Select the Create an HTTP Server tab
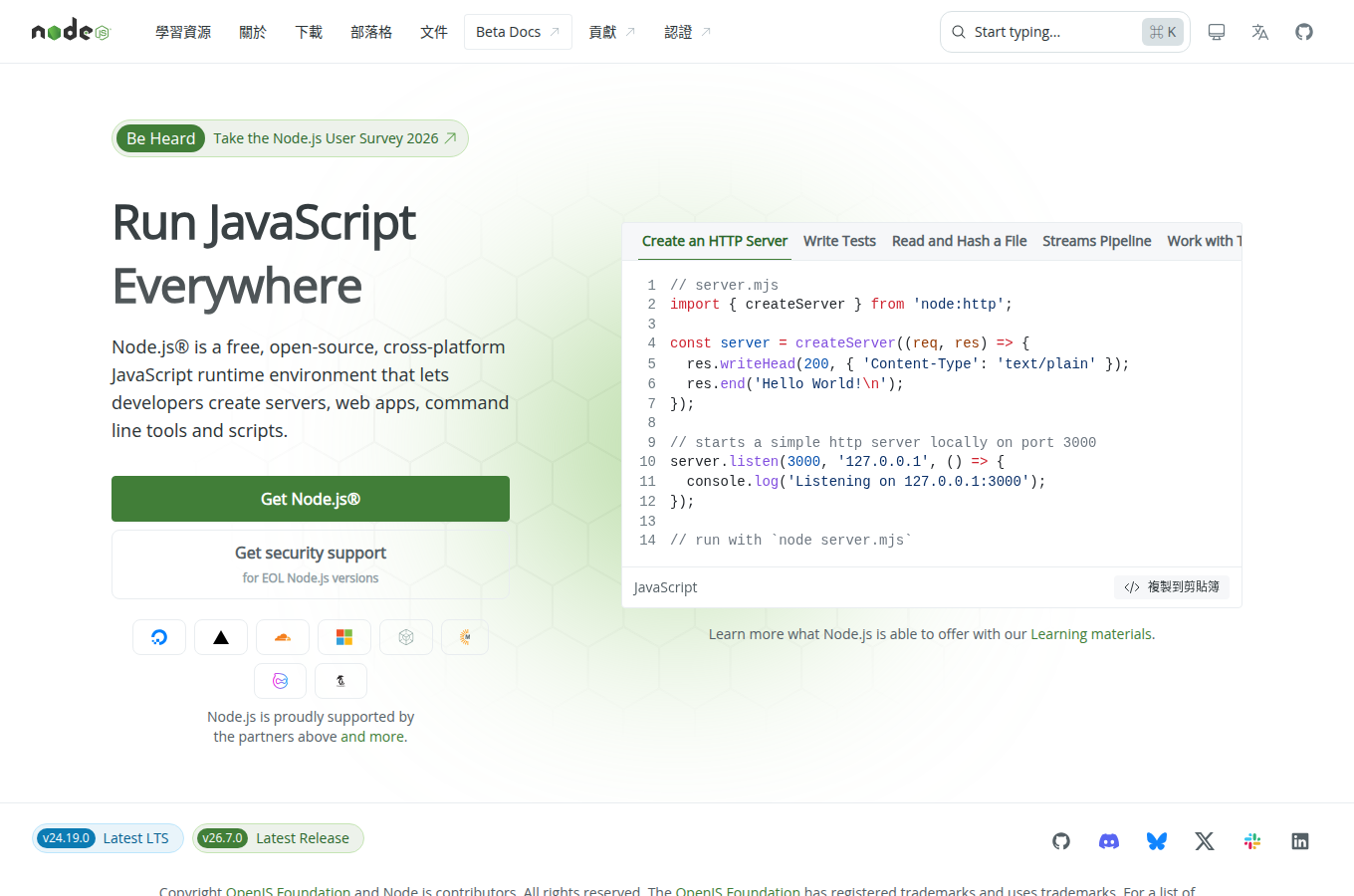1354x896 pixels. coord(714,241)
